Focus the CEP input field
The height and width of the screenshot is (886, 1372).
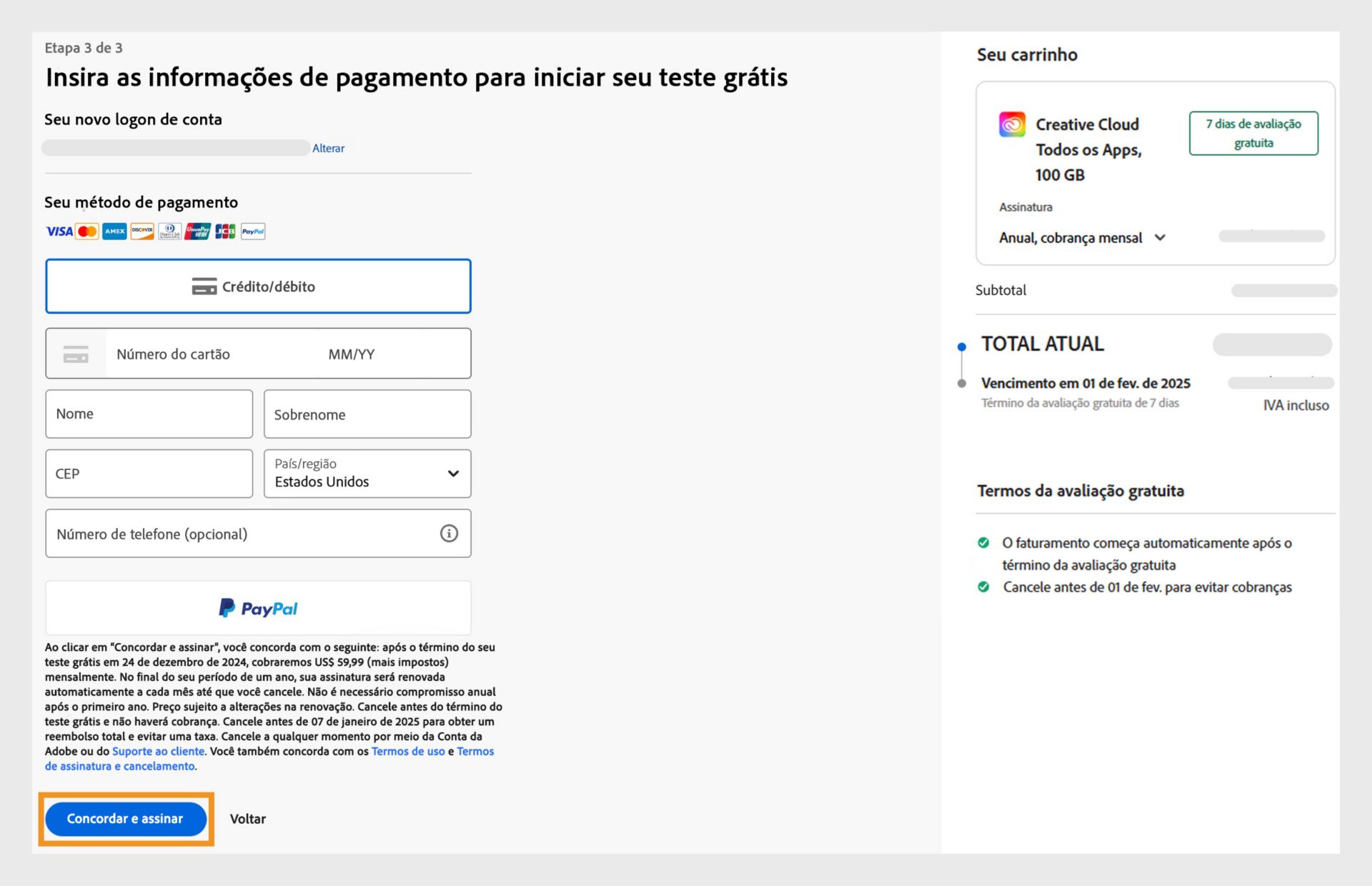149,473
